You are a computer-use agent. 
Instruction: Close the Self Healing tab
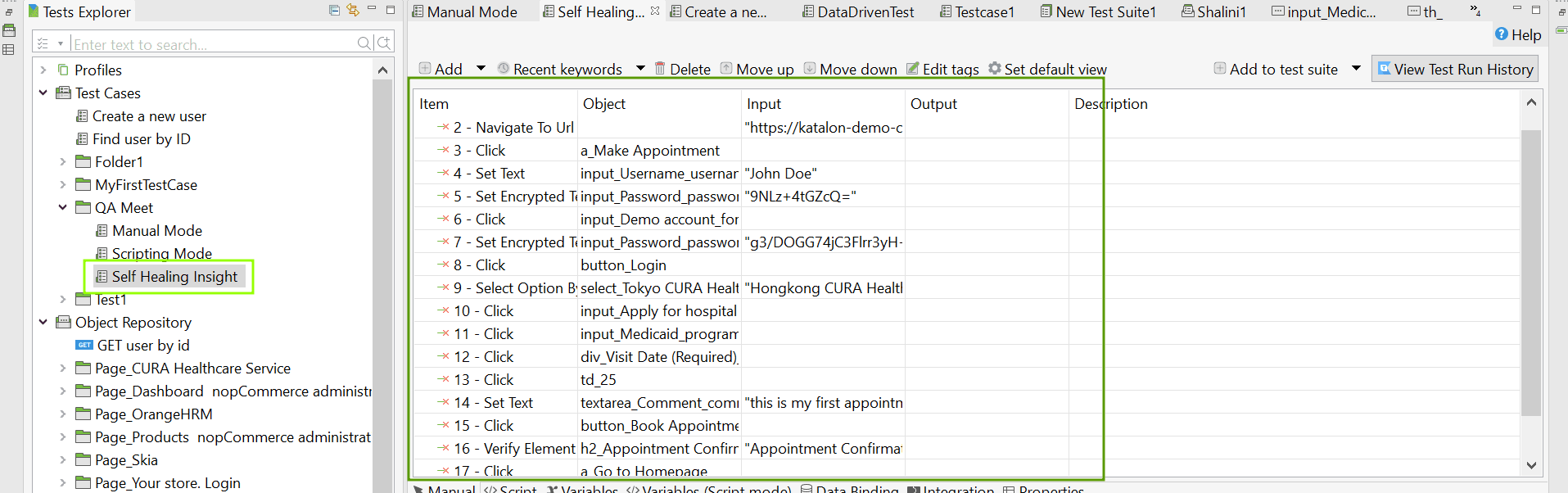pos(655,11)
